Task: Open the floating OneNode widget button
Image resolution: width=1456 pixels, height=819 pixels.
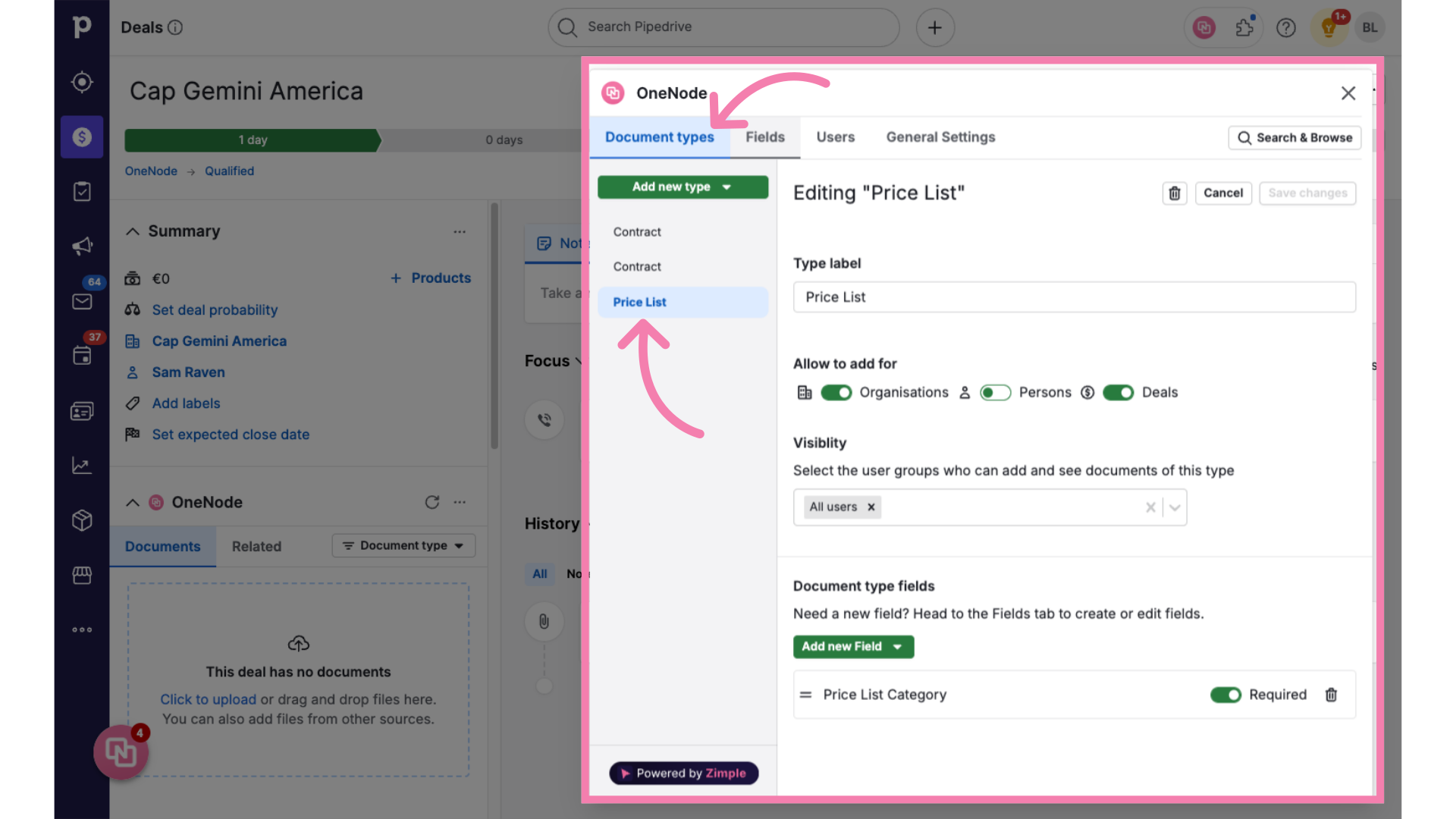Action: click(121, 752)
